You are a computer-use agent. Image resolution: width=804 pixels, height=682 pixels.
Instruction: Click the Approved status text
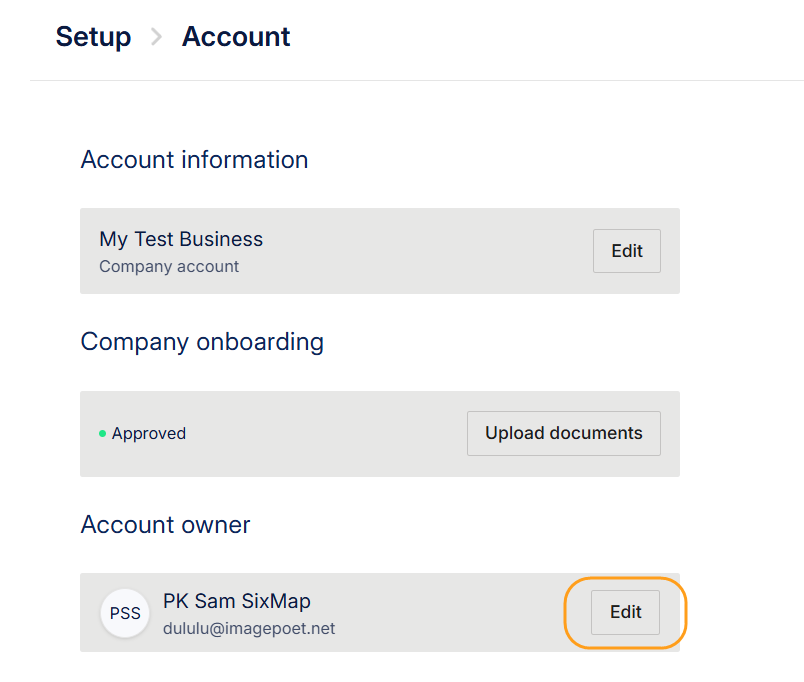(x=149, y=434)
